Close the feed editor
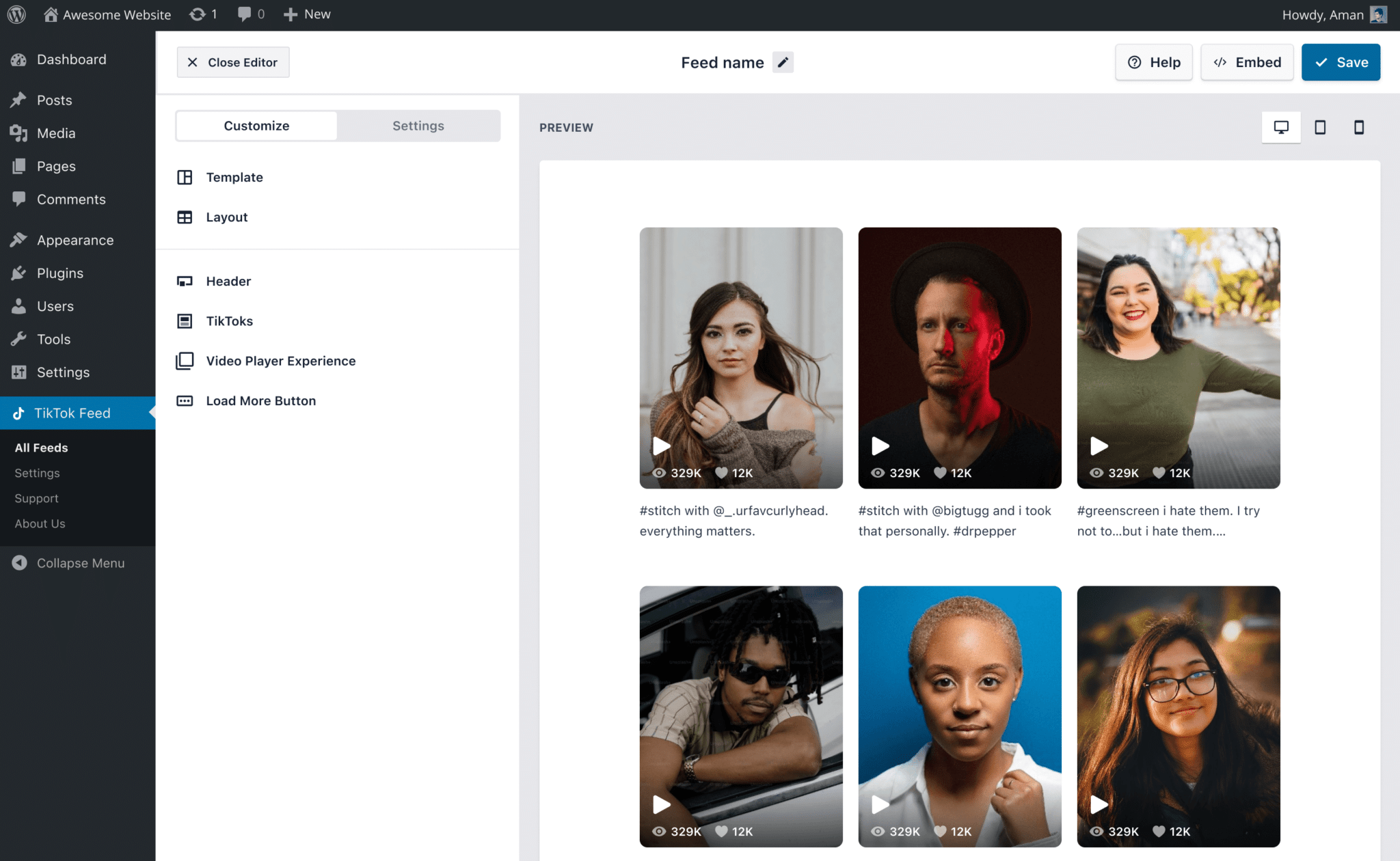 pyautogui.click(x=232, y=62)
